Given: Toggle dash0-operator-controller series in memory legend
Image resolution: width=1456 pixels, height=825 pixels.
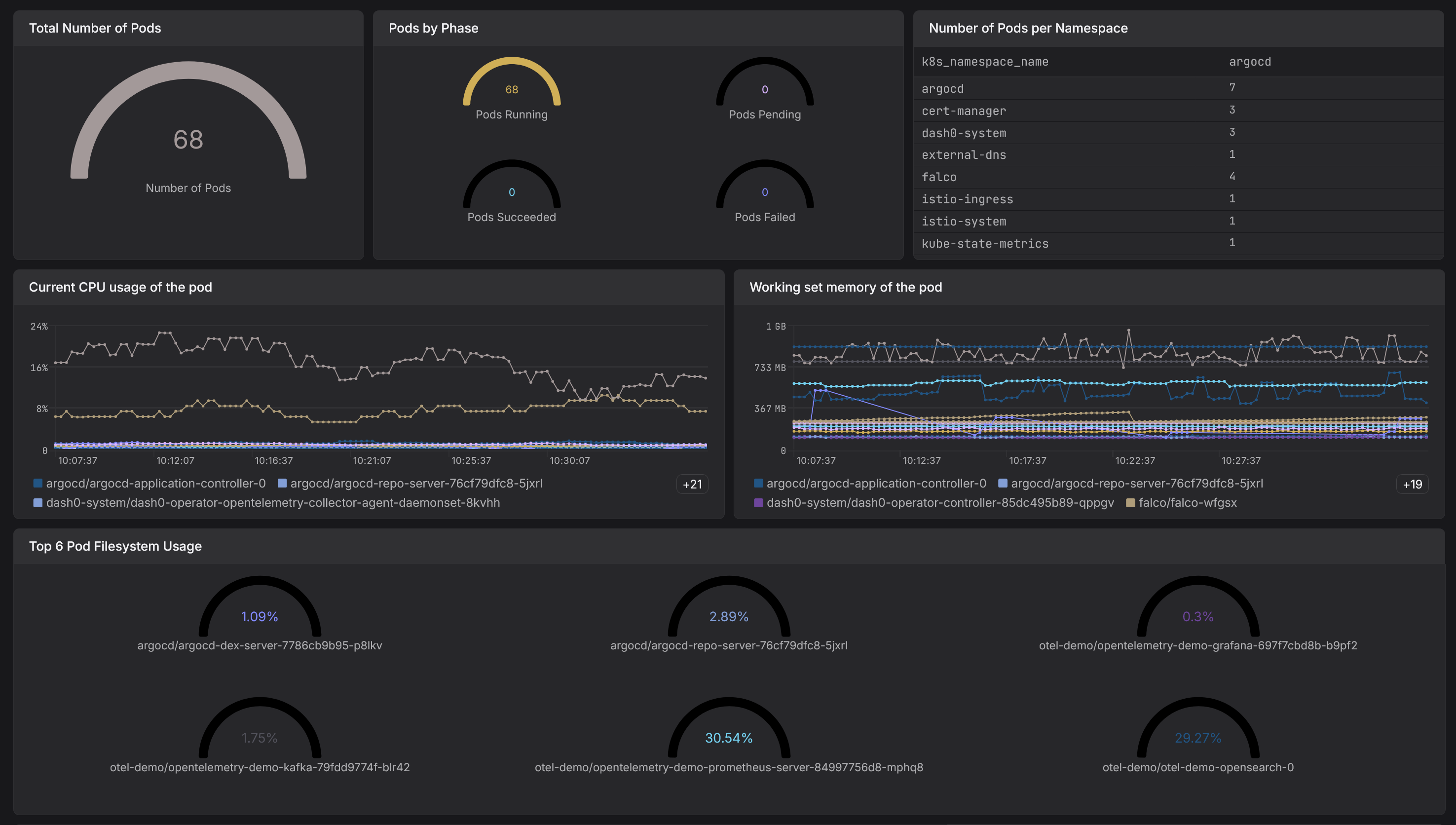Looking at the screenshot, I should tap(939, 503).
